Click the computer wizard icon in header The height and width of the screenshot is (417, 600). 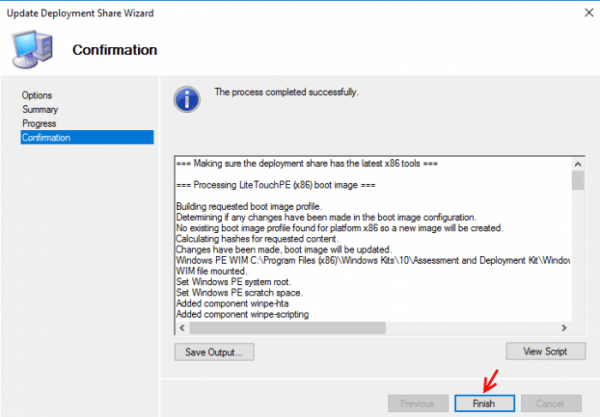[x=32, y=49]
